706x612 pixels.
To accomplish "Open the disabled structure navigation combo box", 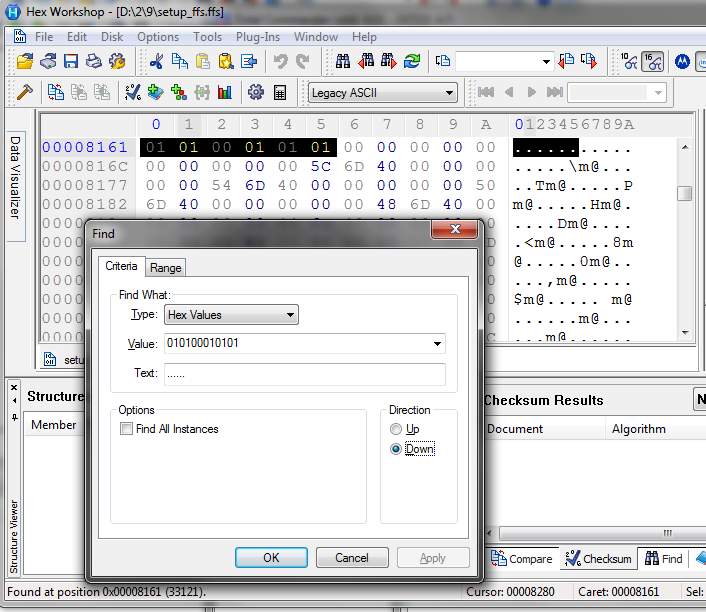I will pyautogui.click(x=616, y=92).
